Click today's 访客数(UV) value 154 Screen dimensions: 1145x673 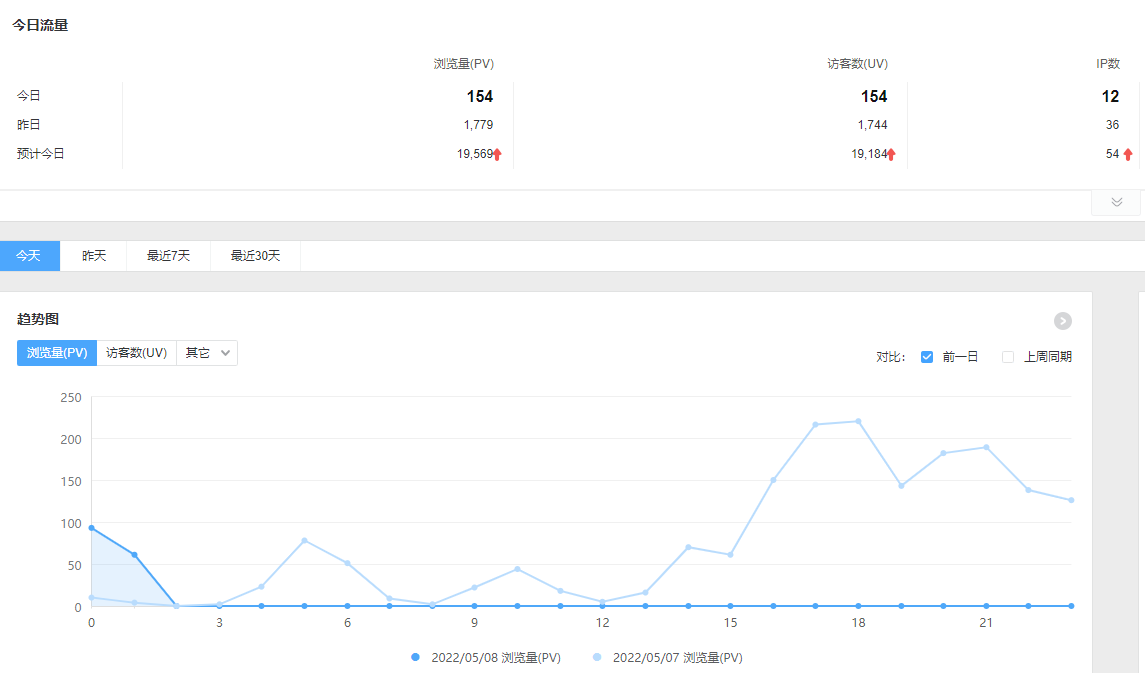(873, 97)
